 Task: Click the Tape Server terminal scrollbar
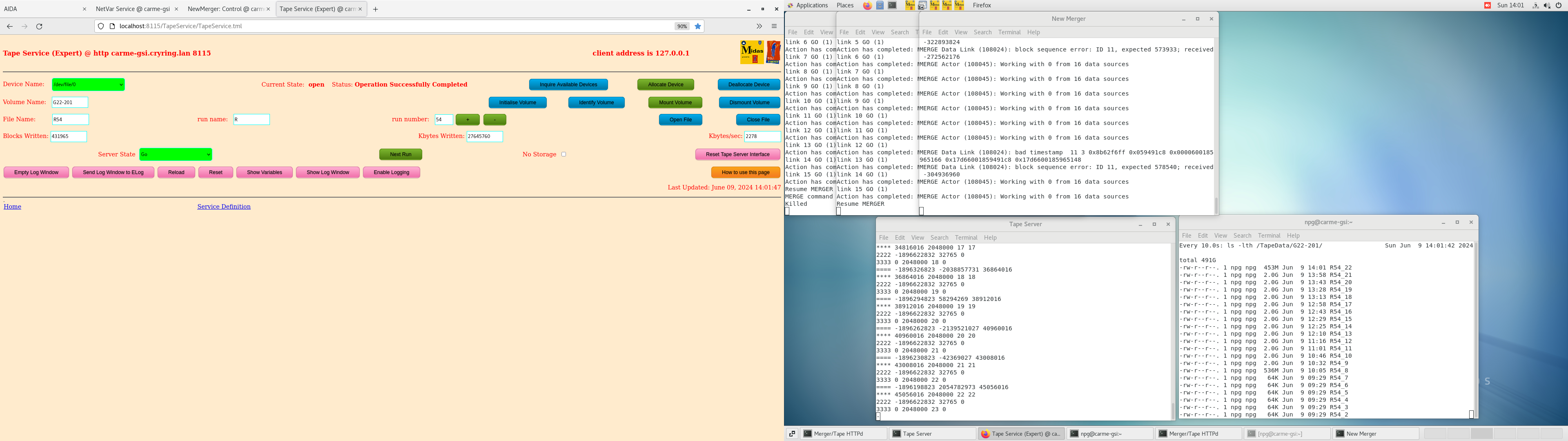coord(1173,410)
